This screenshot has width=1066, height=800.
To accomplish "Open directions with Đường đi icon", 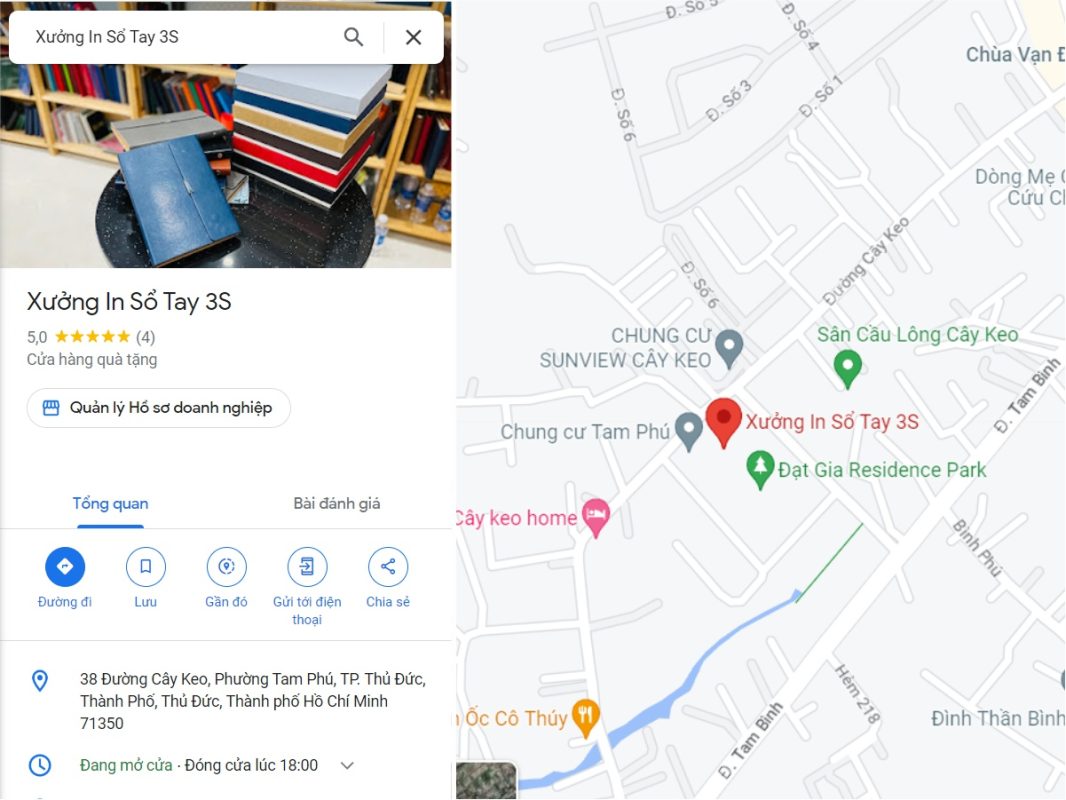I will click(x=65, y=566).
